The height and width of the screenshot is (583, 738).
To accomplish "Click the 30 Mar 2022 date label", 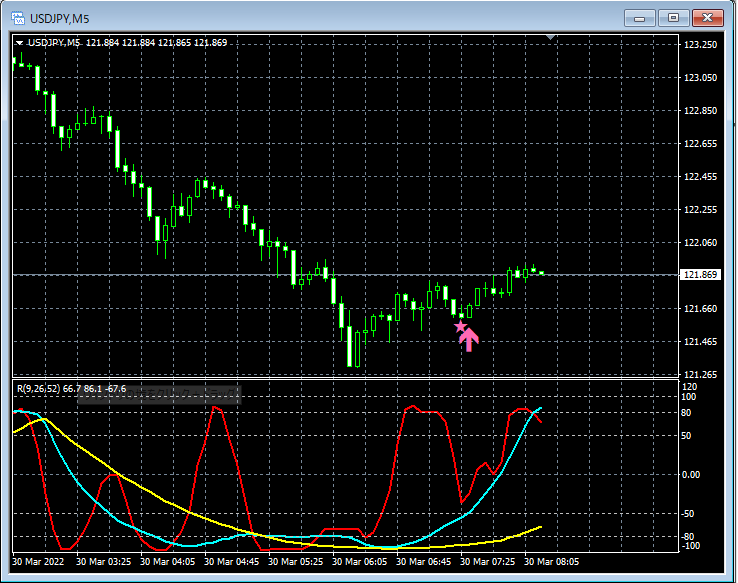I will coord(38,562).
